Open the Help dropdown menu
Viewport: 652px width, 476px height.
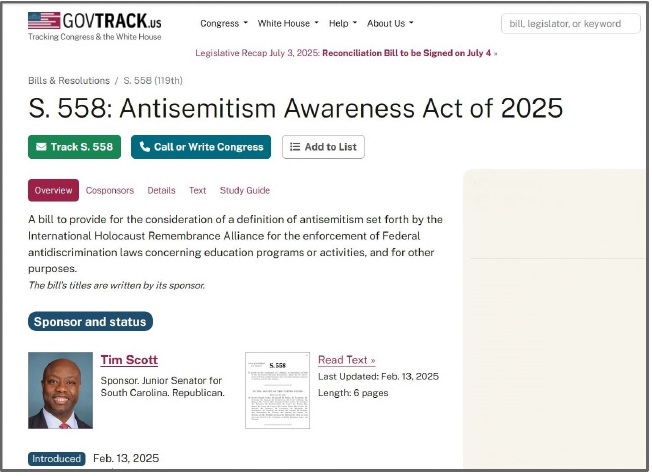click(343, 23)
